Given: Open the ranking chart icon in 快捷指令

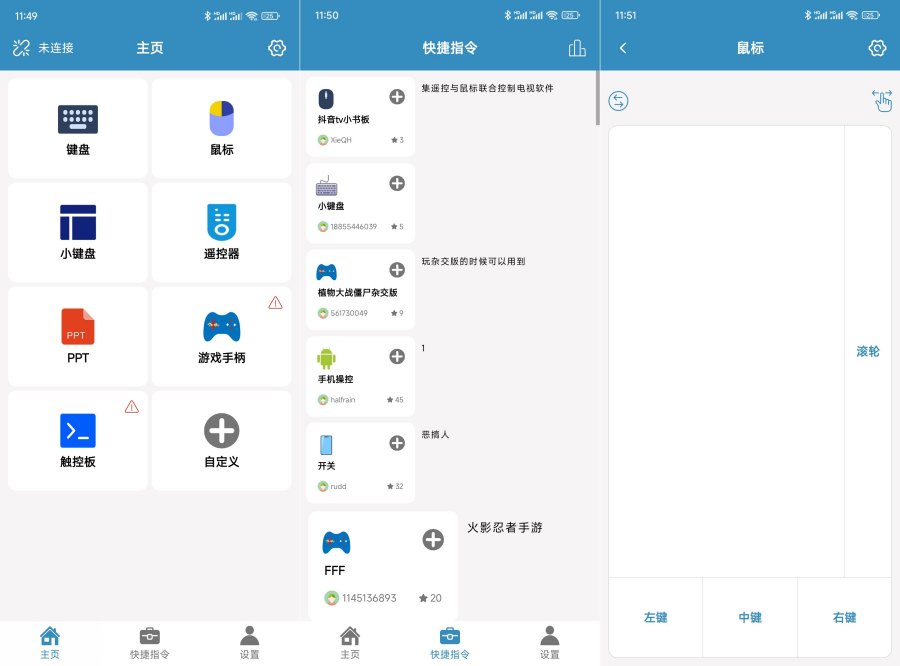Looking at the screenshot, I should (577, 48).
